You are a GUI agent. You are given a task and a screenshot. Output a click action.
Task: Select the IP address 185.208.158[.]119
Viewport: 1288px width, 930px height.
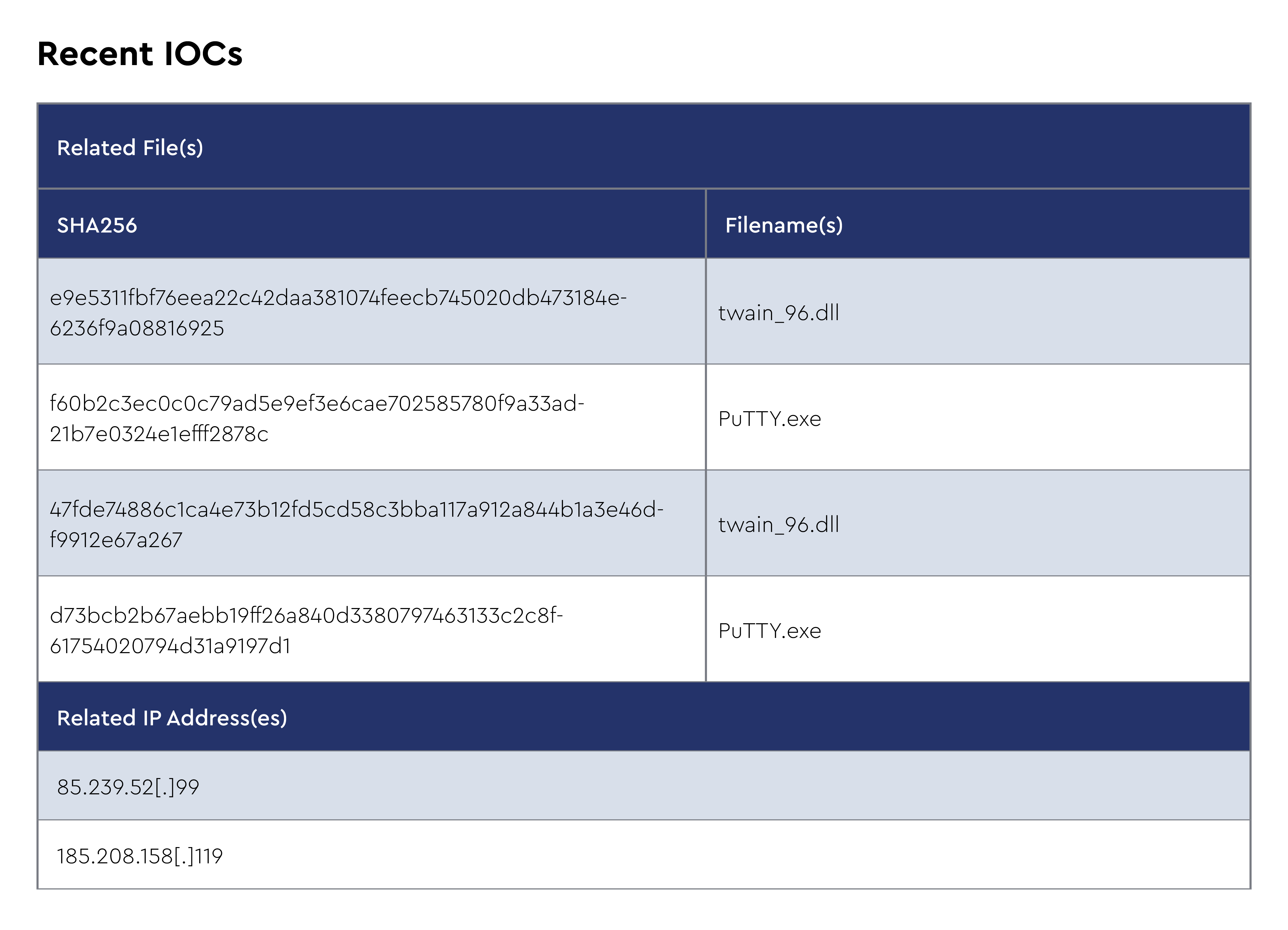click(x=140, y=856)
